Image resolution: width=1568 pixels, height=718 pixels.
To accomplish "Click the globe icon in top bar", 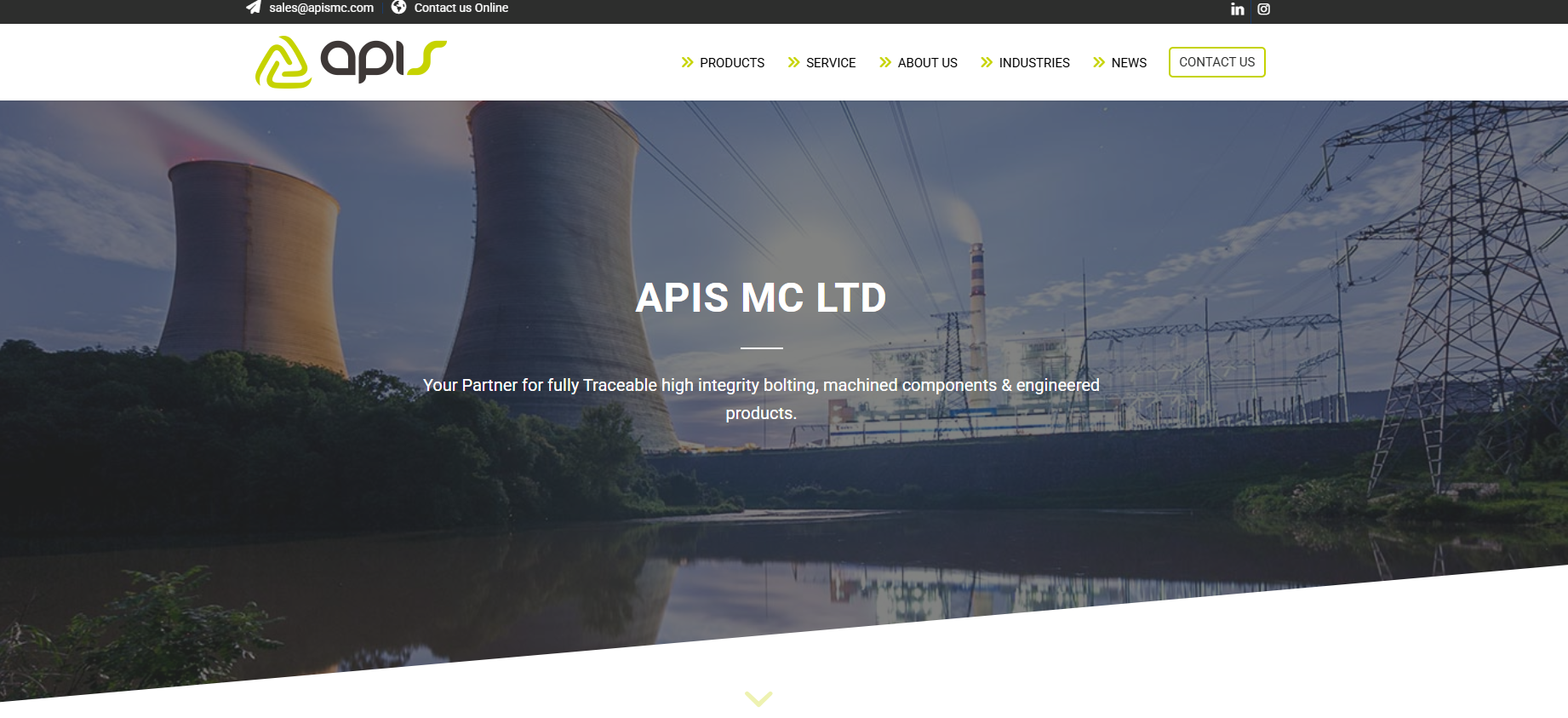I will [x=398, y=8].
